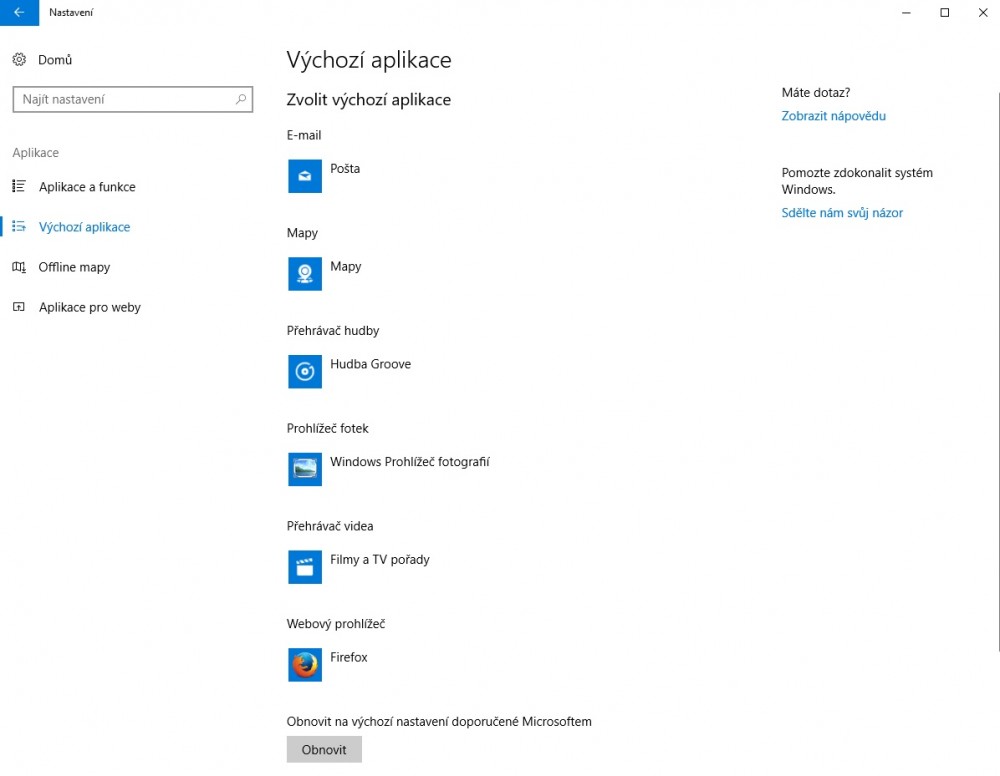
Task: Click the Windows Prohlížeč fotografií icon
Action: [305, 469]
